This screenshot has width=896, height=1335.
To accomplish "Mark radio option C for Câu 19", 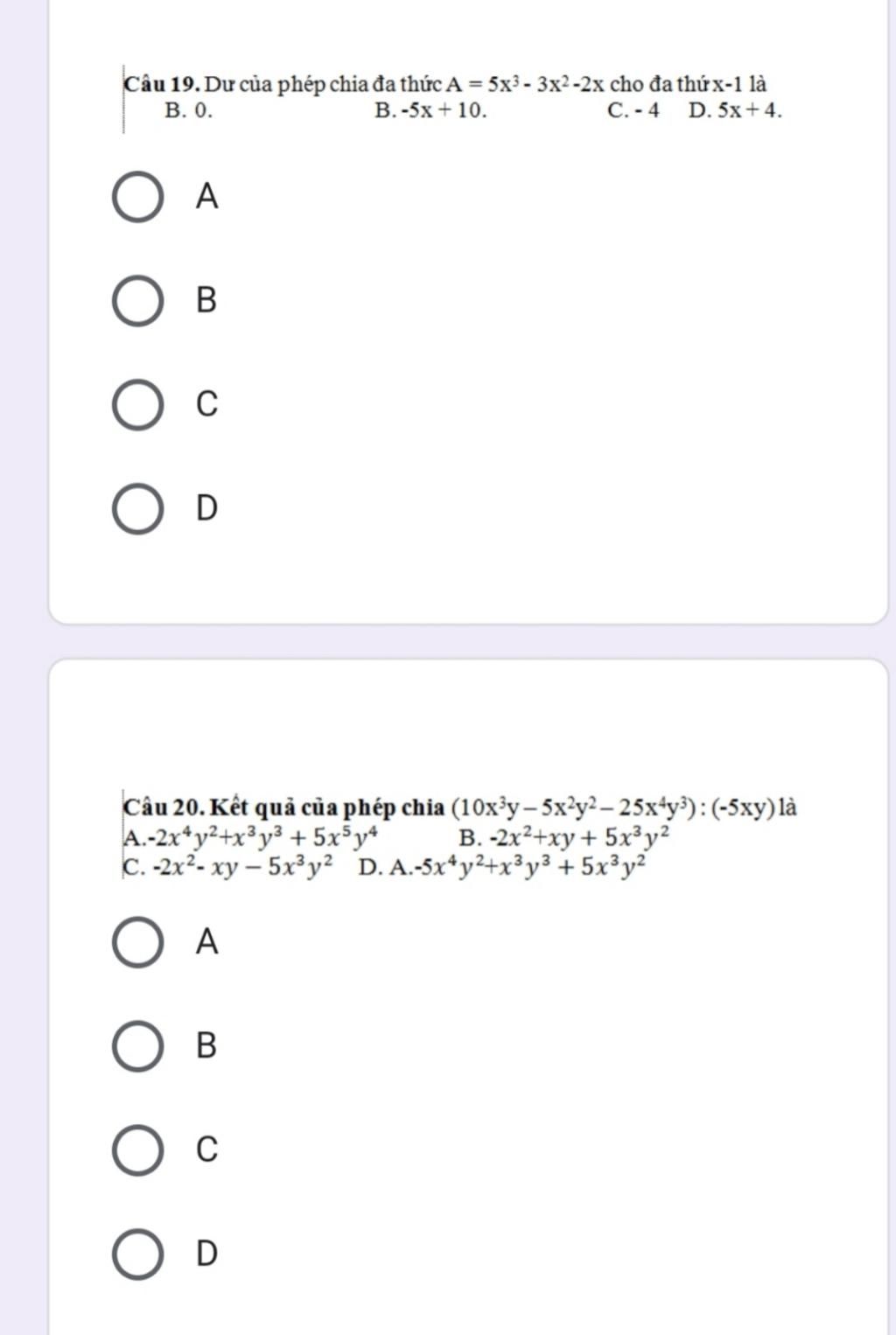I will [x=137, y=405].
